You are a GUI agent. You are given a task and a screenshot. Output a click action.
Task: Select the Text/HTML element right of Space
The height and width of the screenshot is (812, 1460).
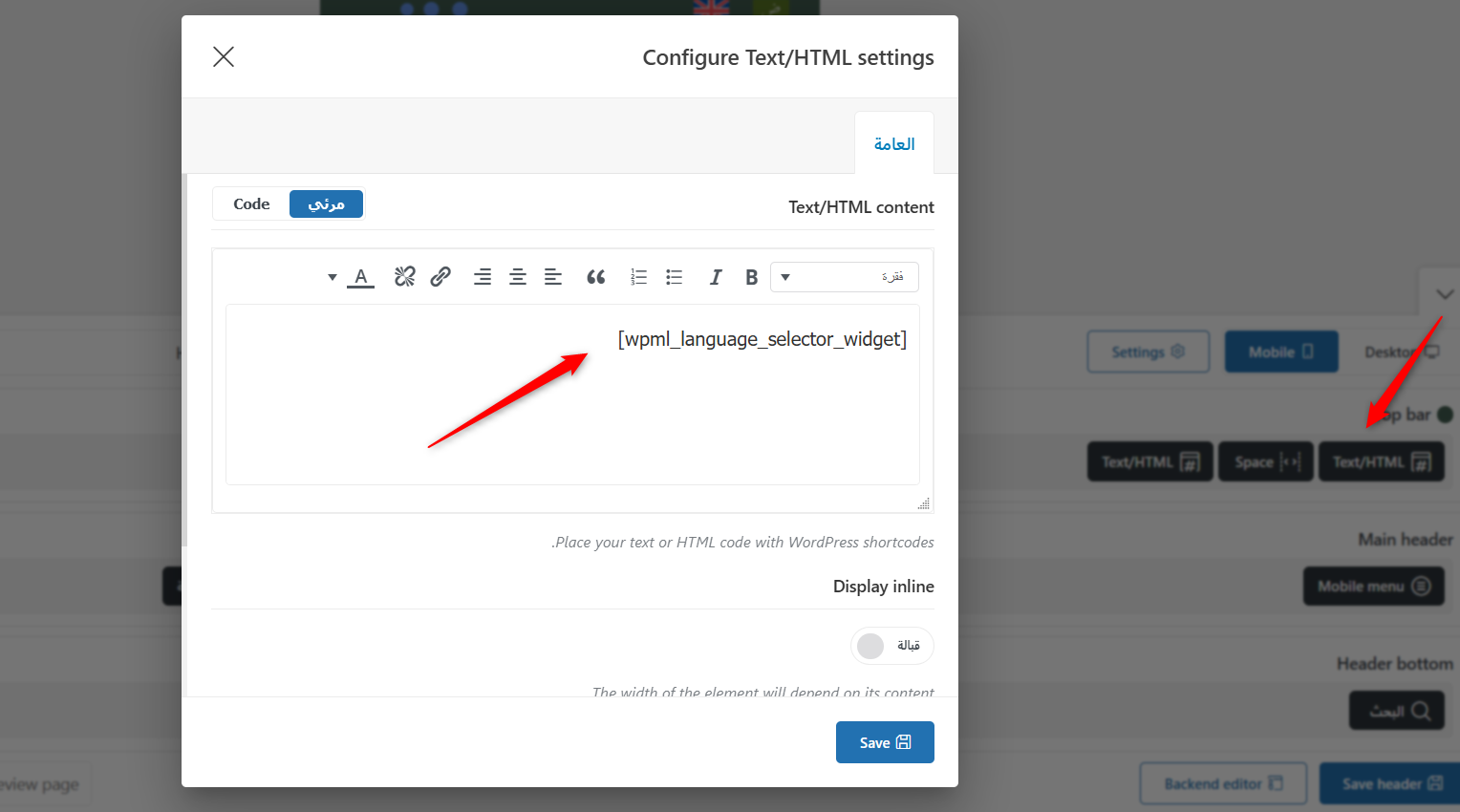[1382, 462]
